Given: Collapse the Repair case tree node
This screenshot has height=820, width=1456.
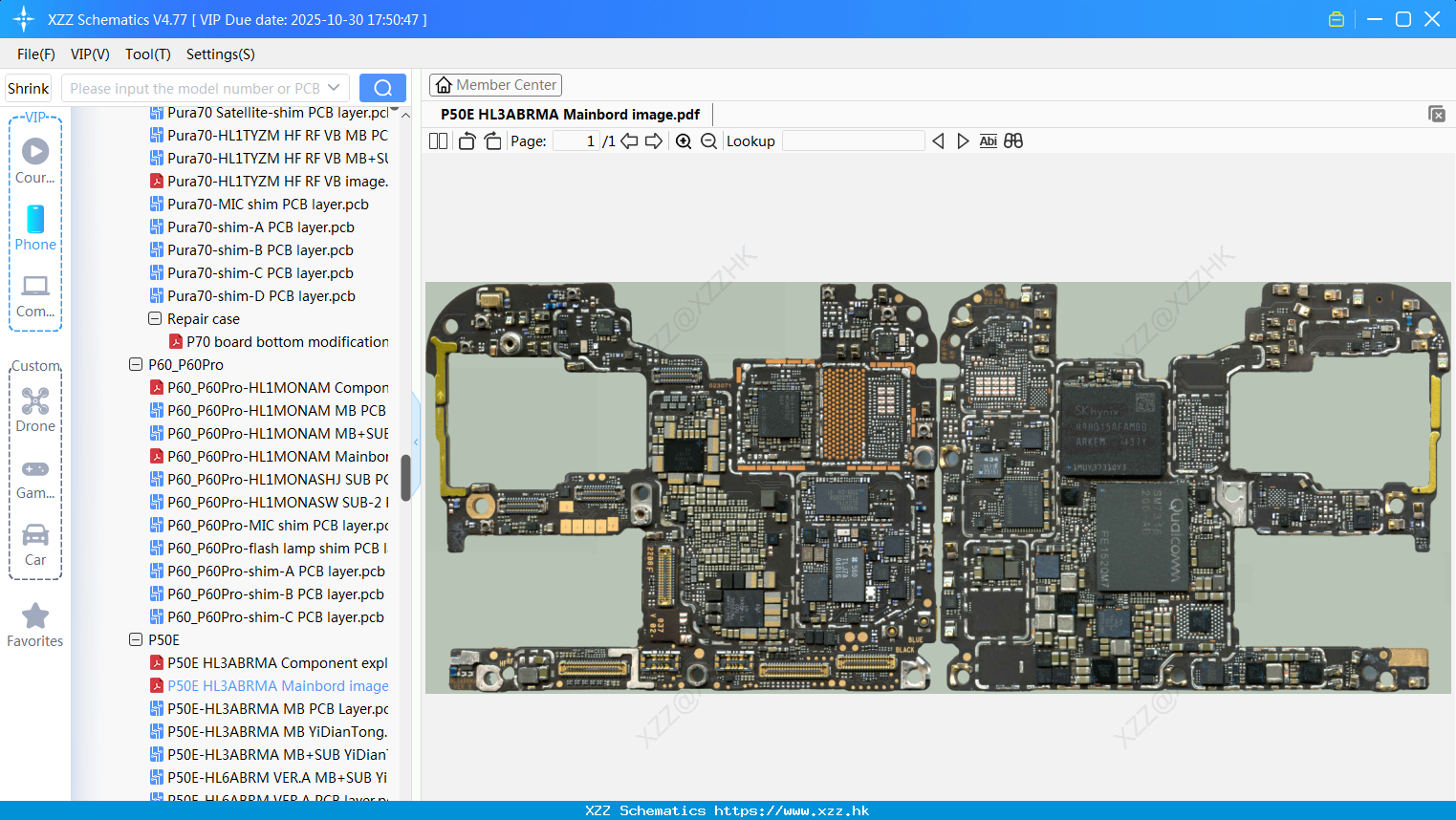Looking at the screenshot, I should (155, 319).
